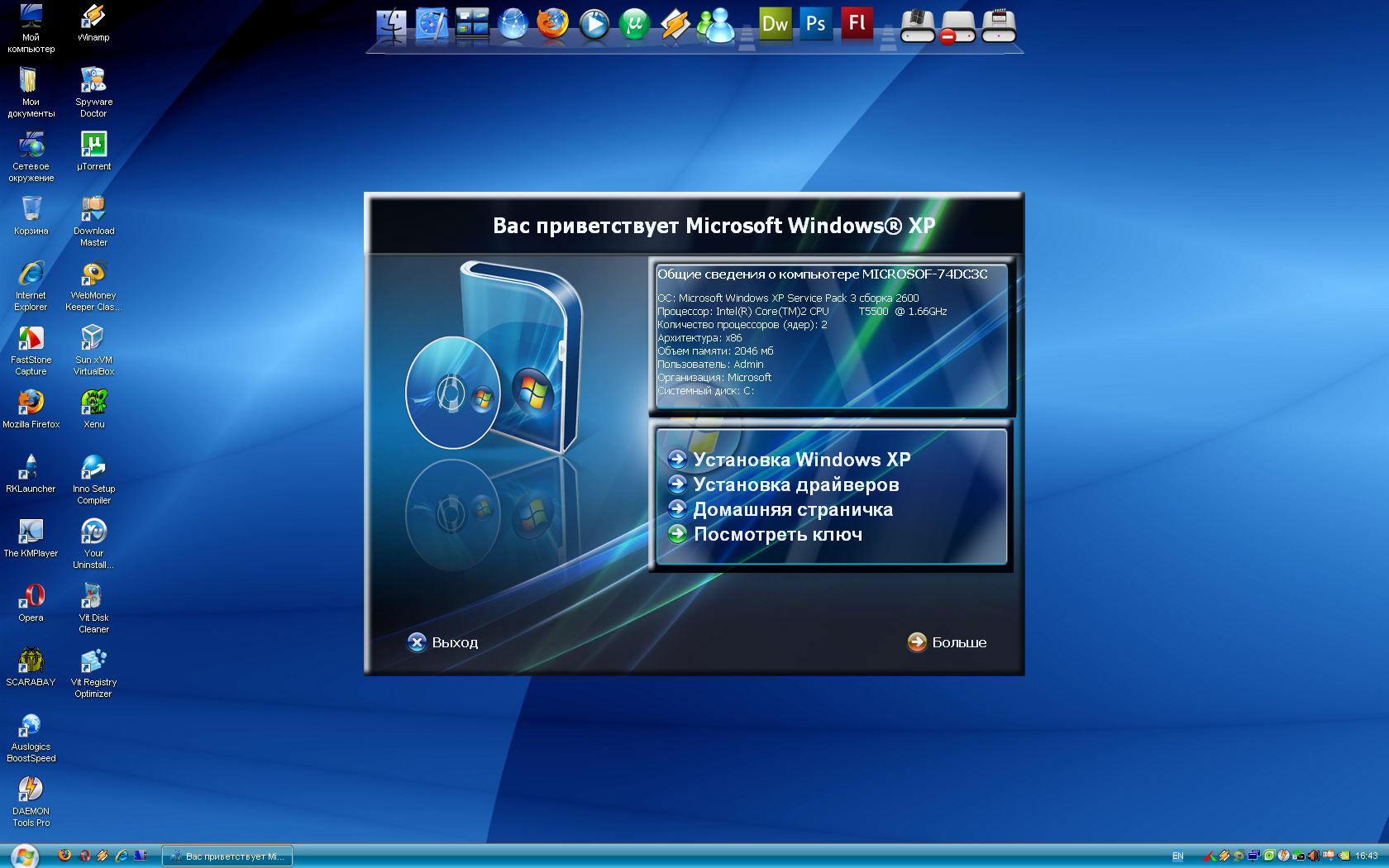Choose Установка драйверов option
This screenshot has width=1389, height=868.
click(784, 484)
